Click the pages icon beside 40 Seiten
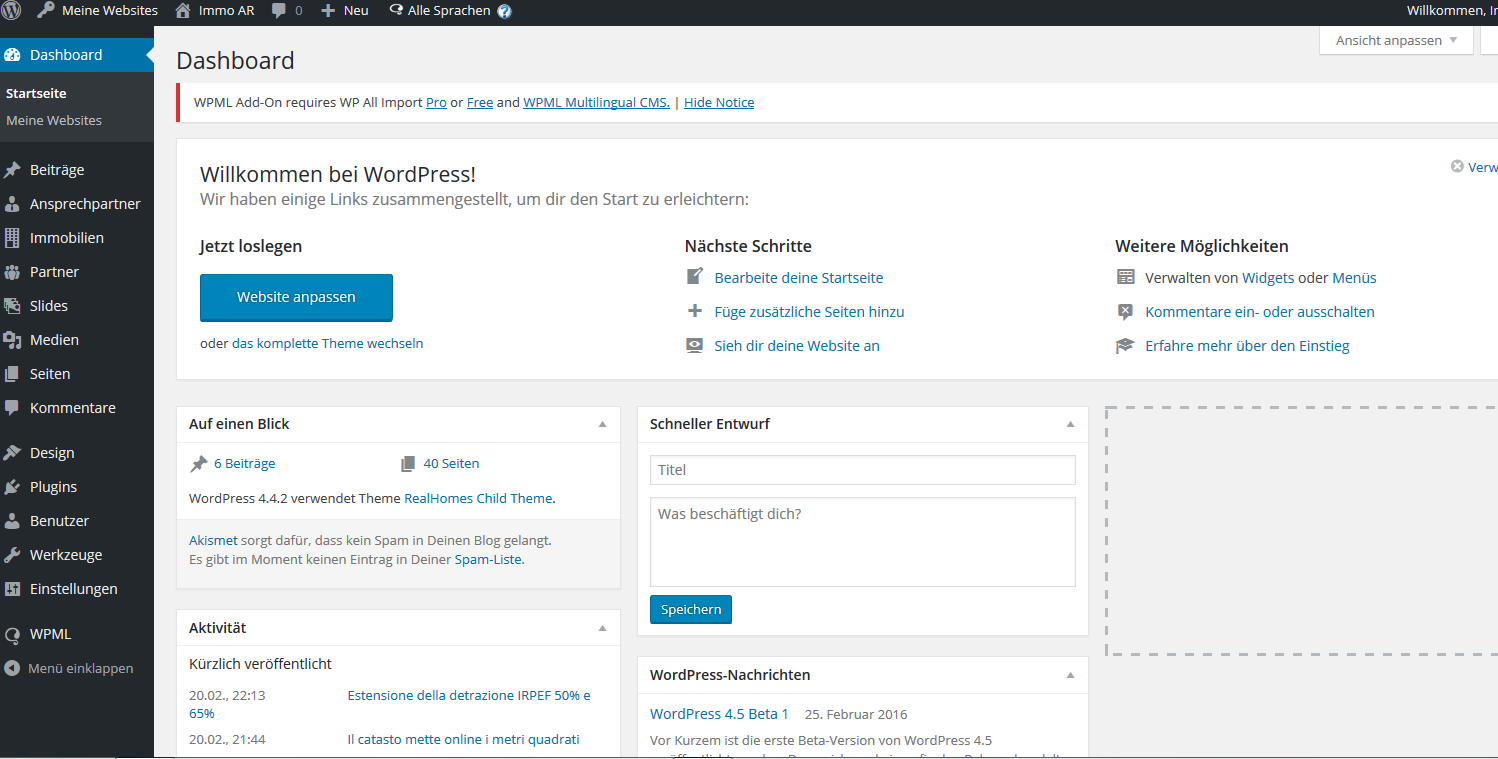 [x=407, y=464]
